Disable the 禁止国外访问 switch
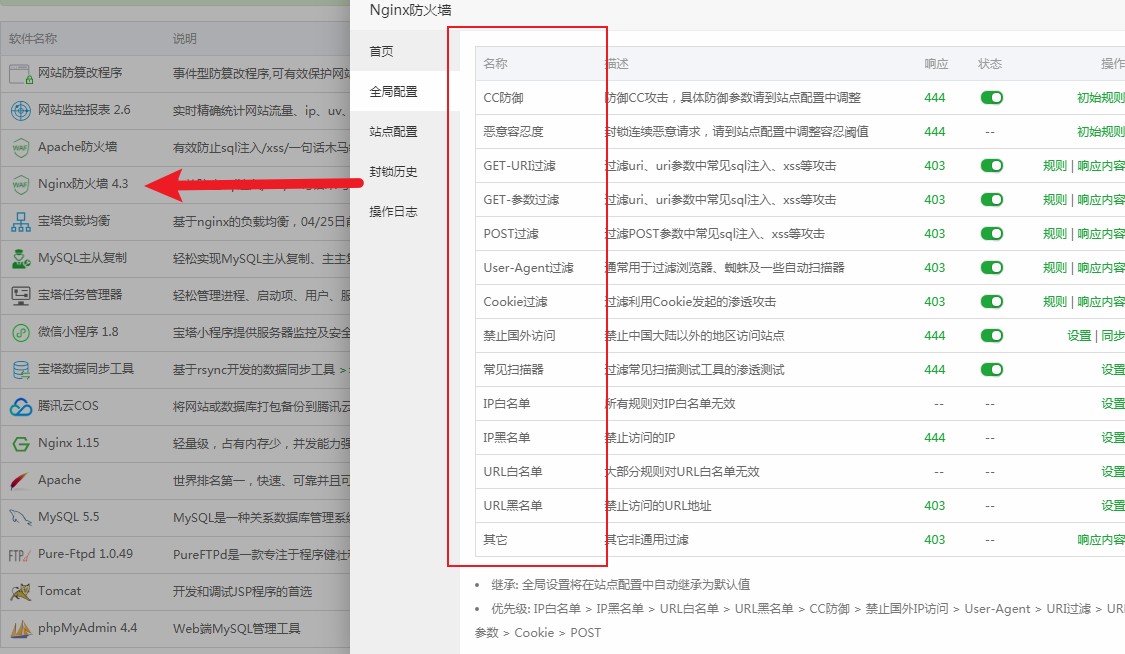 coord(992,336)
